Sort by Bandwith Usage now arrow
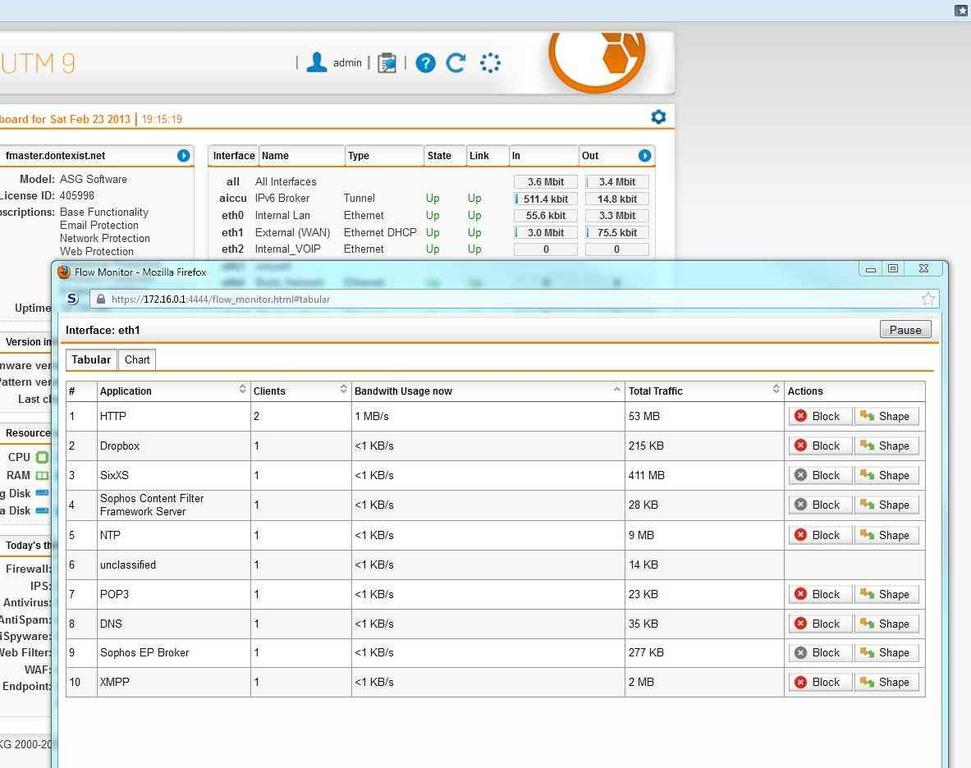This screenshot has height=768, width=971. (x=616, y=389)
